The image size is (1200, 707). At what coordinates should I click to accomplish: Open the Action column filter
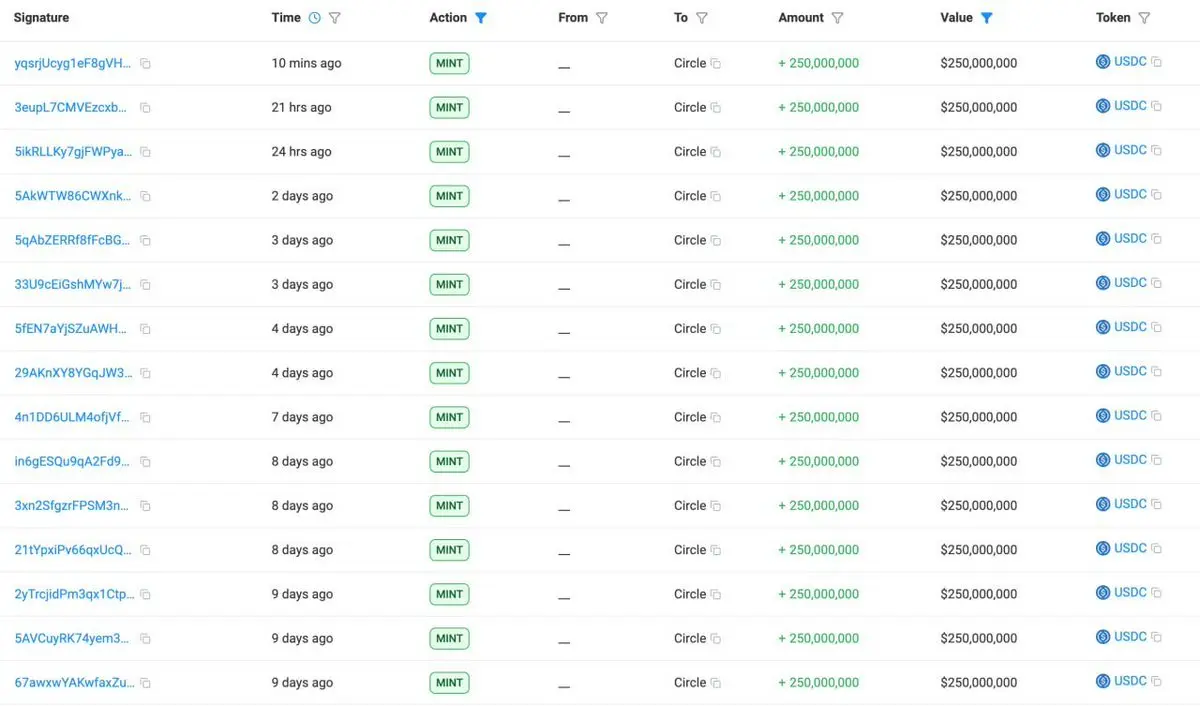coord(481,18)
